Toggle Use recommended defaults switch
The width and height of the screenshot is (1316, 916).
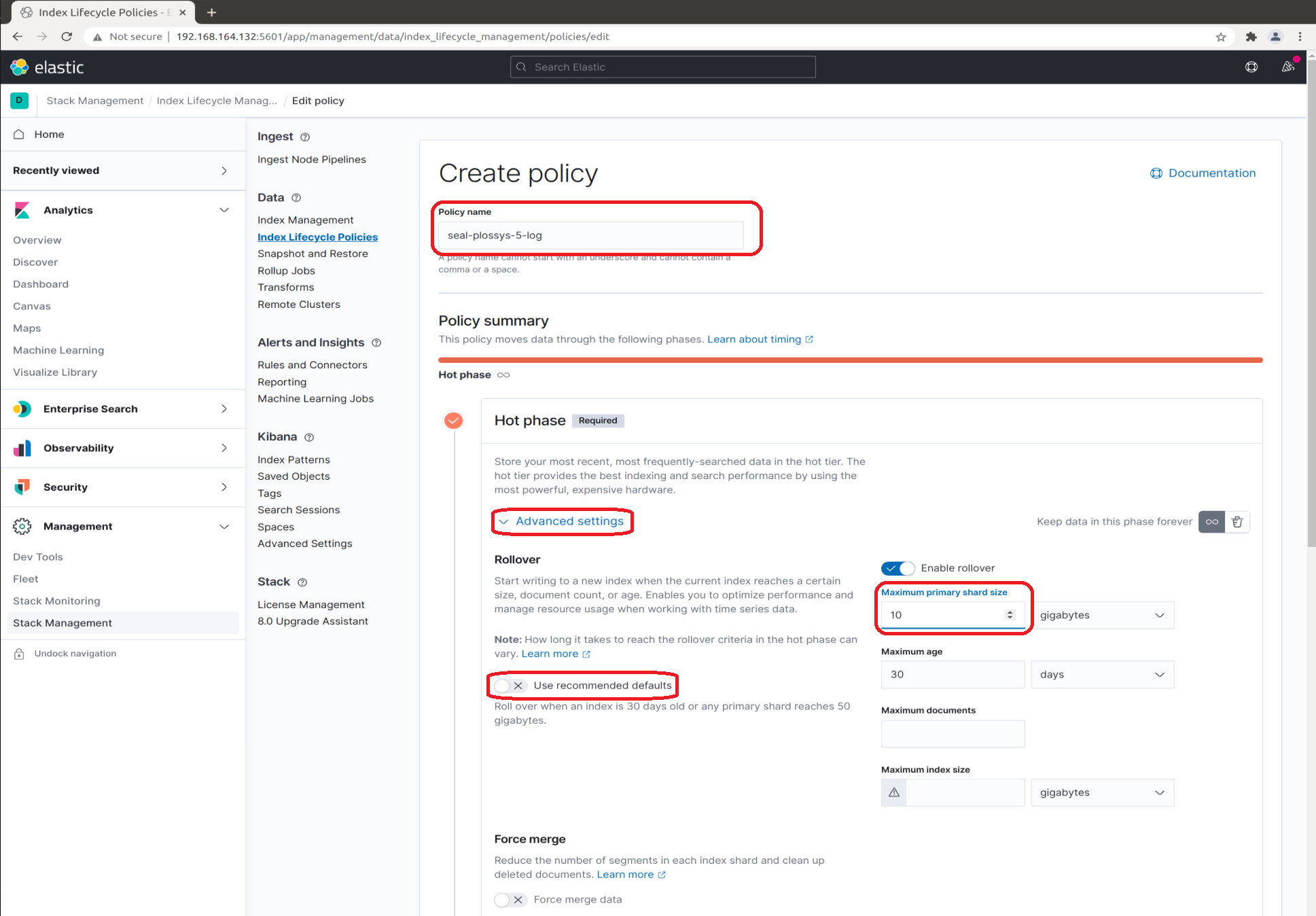[x=510, y=686]
